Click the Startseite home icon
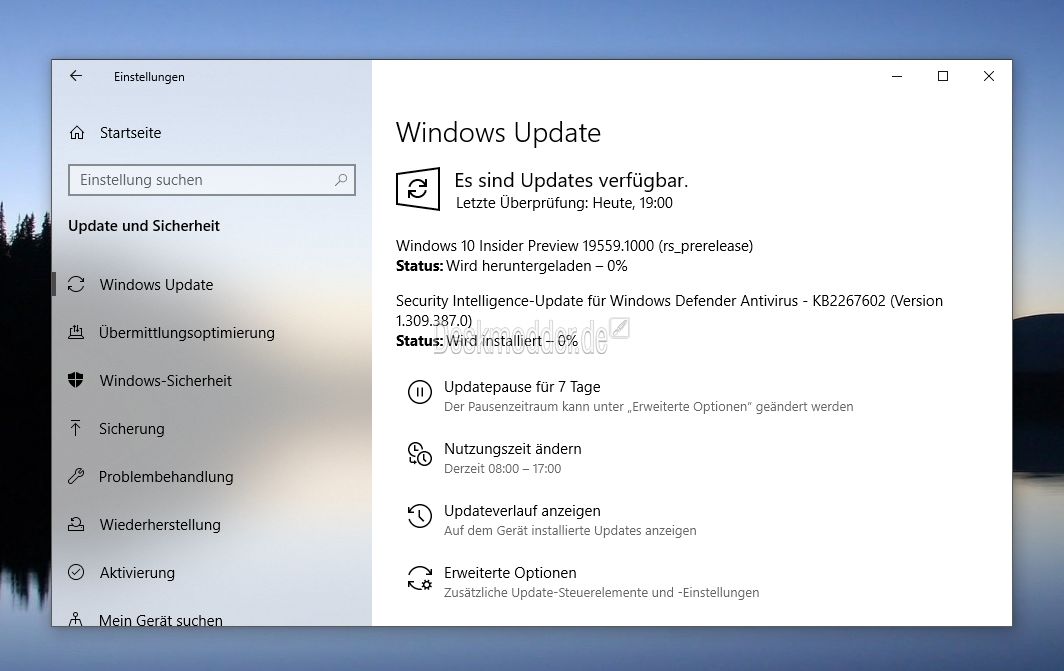 pyautogui.click(x=77, y=133)
